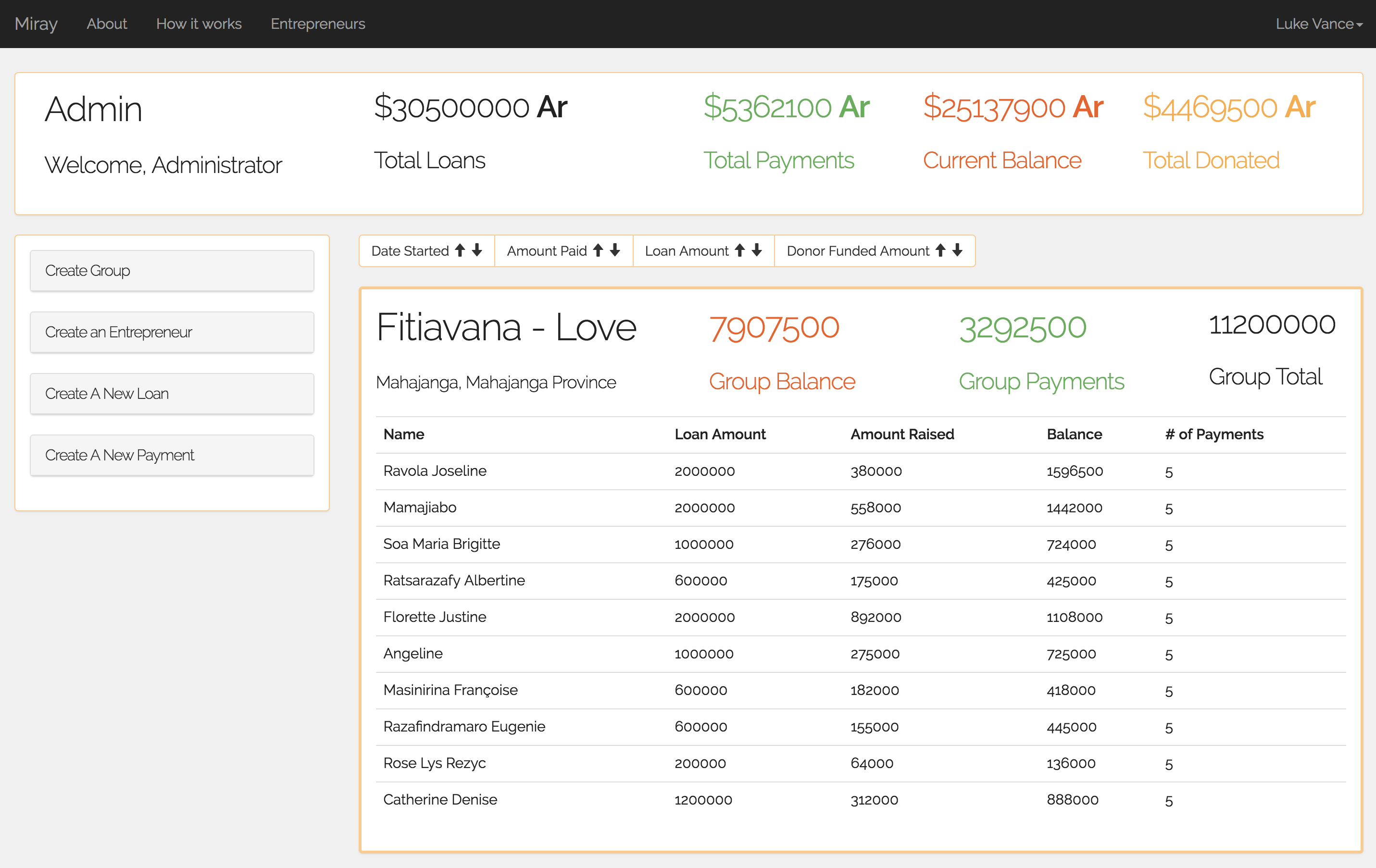Navigate to the Entrepreneurs section
Screen dimensions: 1376x868
[x=318, y=24]
